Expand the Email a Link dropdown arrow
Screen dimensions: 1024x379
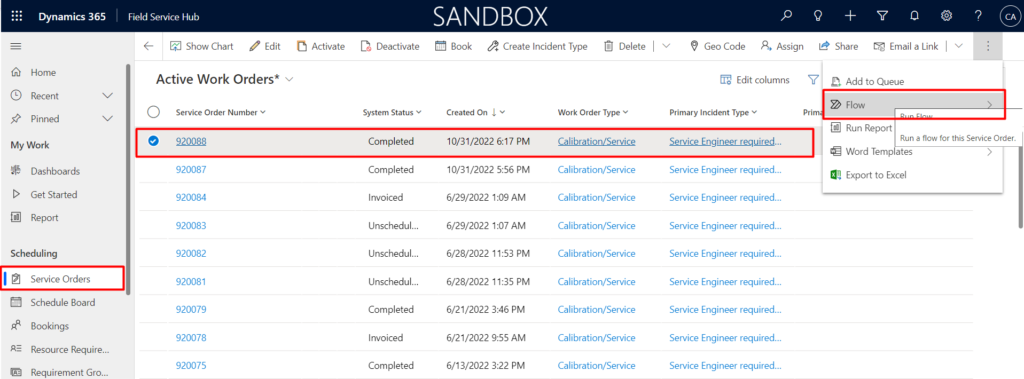point(958,46)
